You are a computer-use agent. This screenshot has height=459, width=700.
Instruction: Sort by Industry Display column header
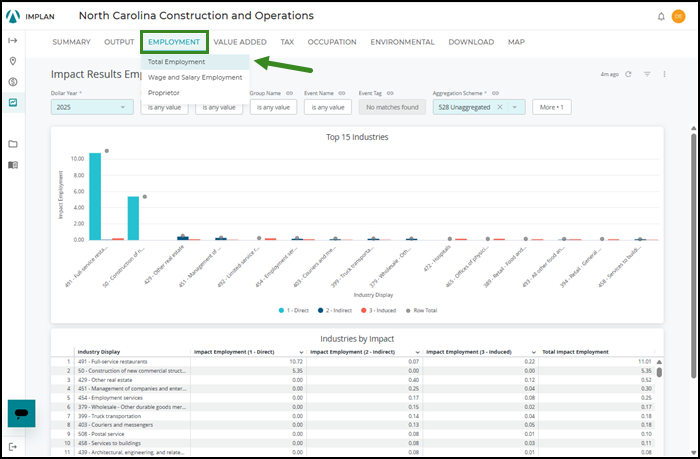tap(99, 352)
